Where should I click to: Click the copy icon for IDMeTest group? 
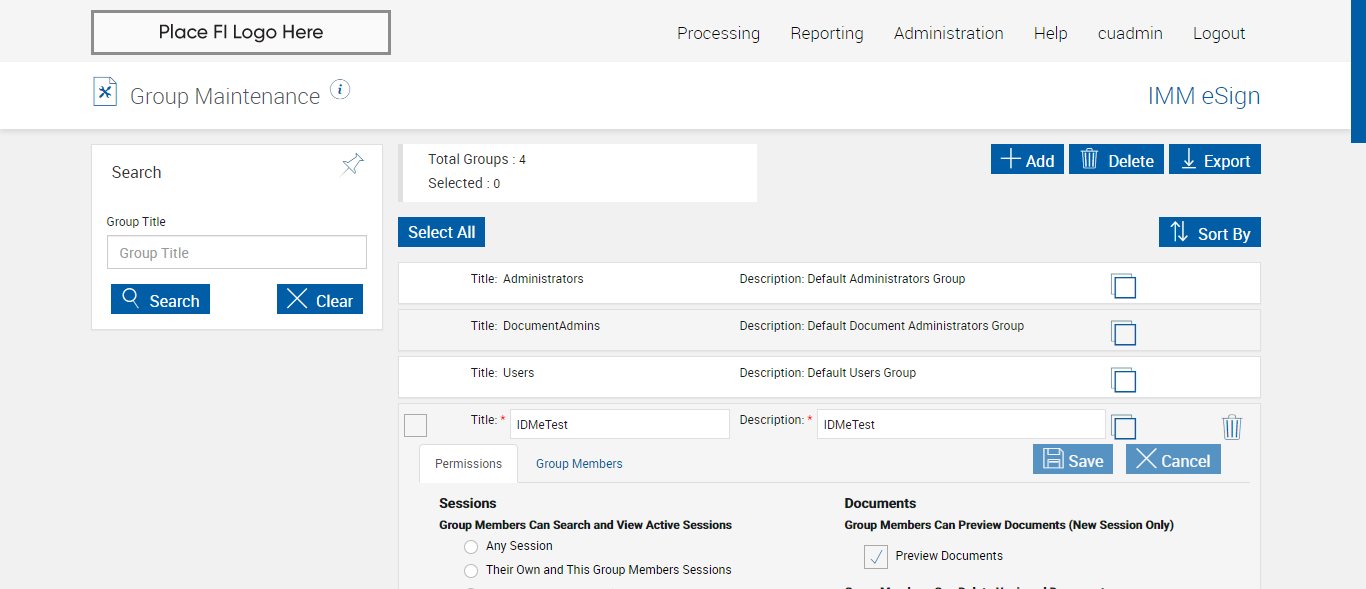pos(1124,427)
